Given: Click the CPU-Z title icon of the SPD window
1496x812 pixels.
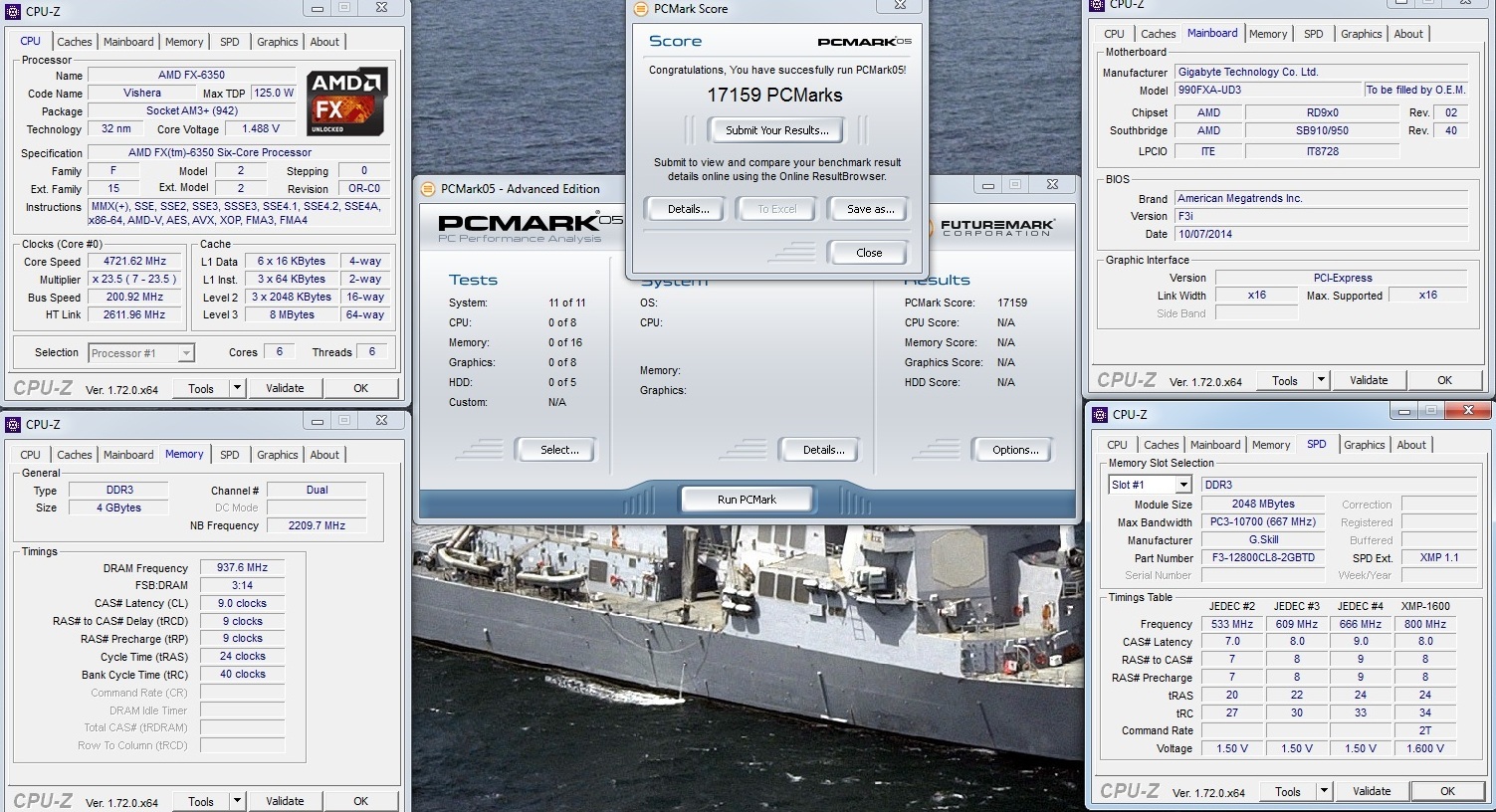Looking at the screenshot, I should coord(1100,415).
